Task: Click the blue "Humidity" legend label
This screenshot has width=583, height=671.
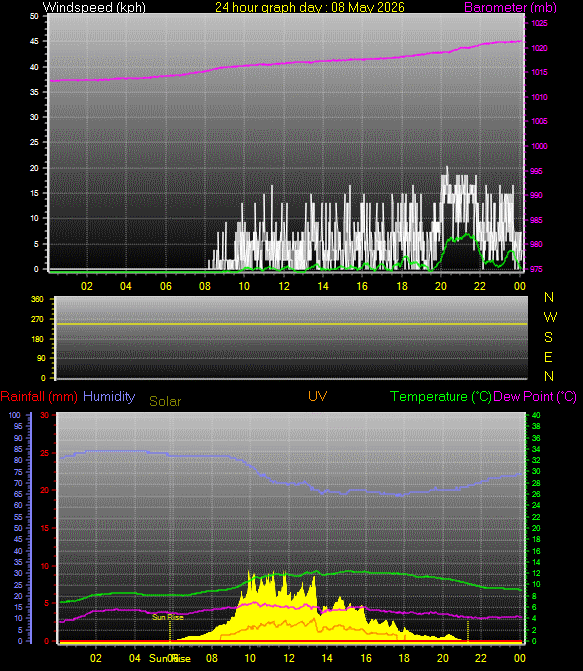Action: pos(109,397)
